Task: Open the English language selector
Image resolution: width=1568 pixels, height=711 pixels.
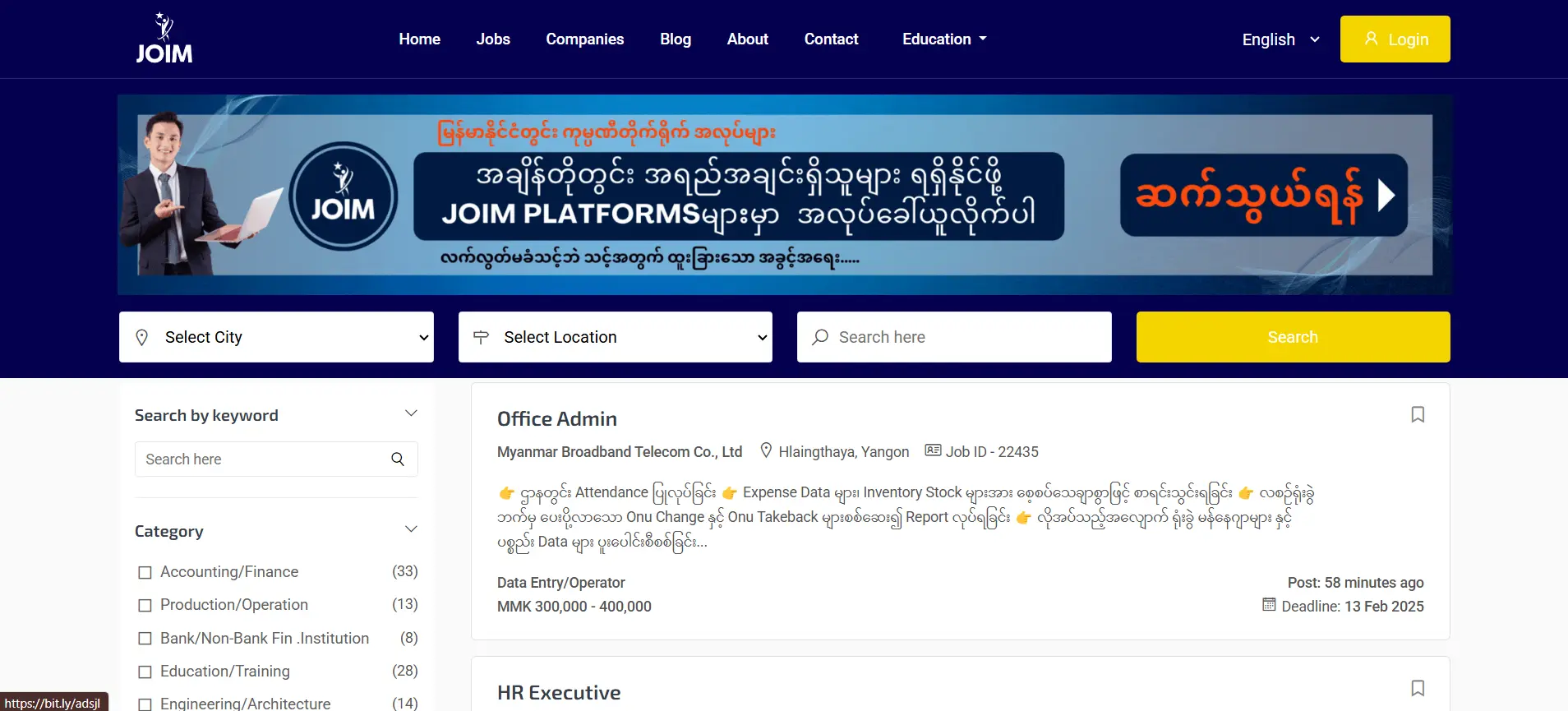Action: coord(1280,39)
